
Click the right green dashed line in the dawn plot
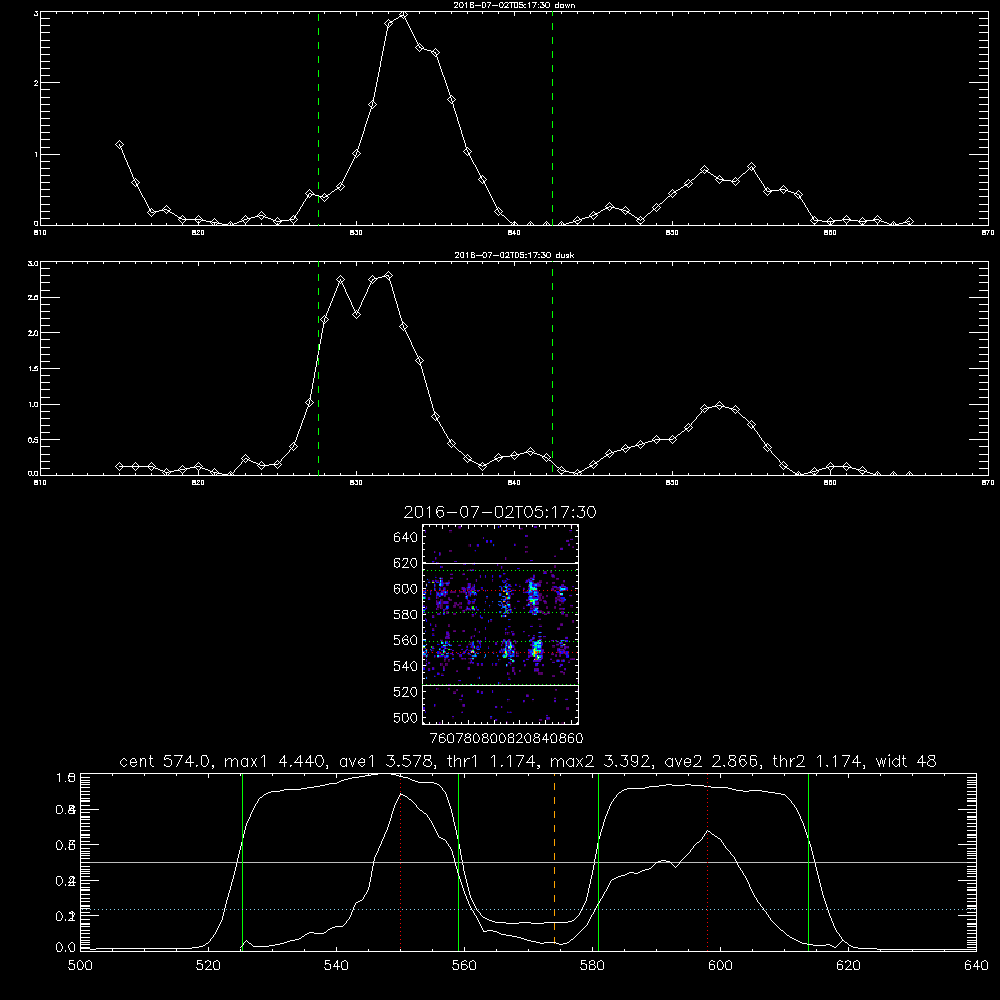point(552,118)
